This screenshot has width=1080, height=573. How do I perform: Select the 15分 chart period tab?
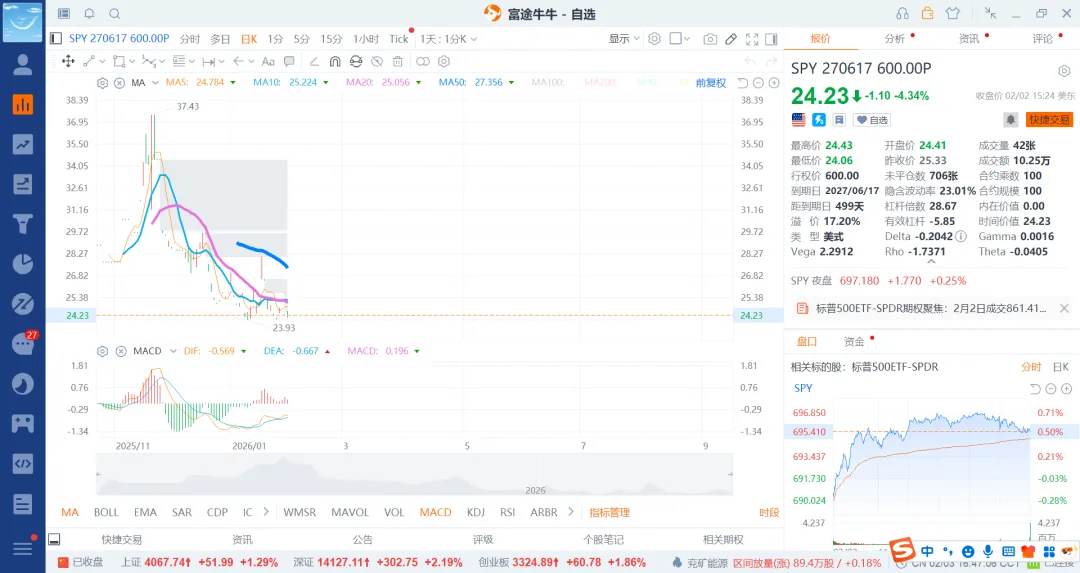pyautogui.click(x=331, y=39)
